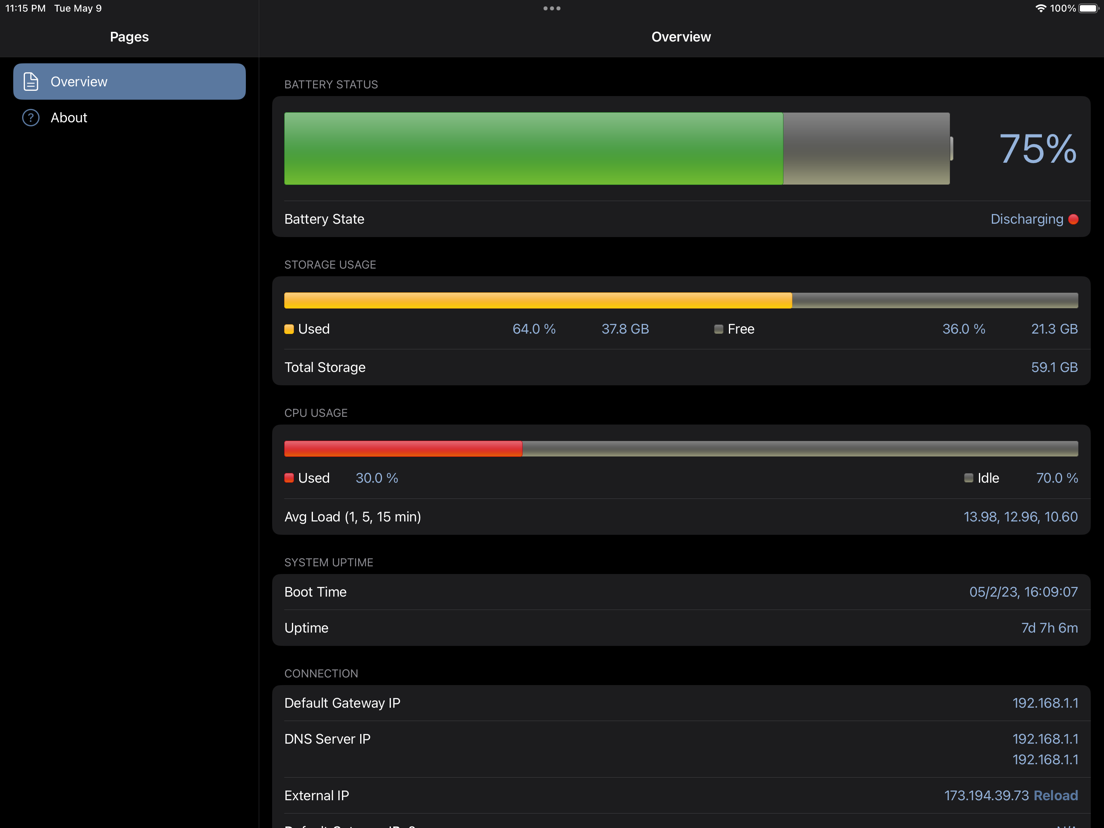The width and height of the screenshot is (1104, 828).
Task: Tap the Wi-Fi status icon
Action: click(x=1040, y=8)
